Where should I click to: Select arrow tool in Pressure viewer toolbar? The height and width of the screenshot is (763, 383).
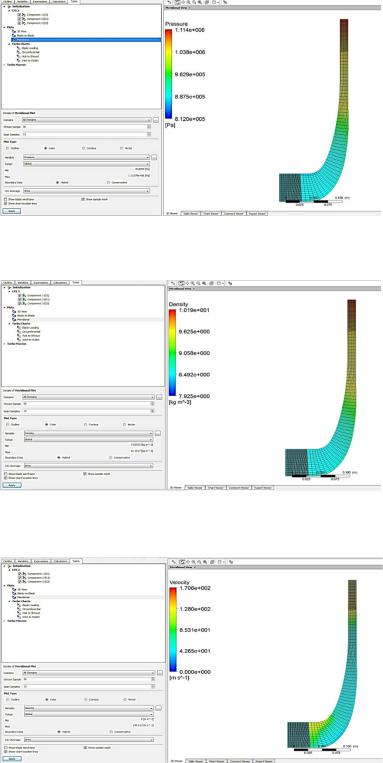[x=170, y=2]
